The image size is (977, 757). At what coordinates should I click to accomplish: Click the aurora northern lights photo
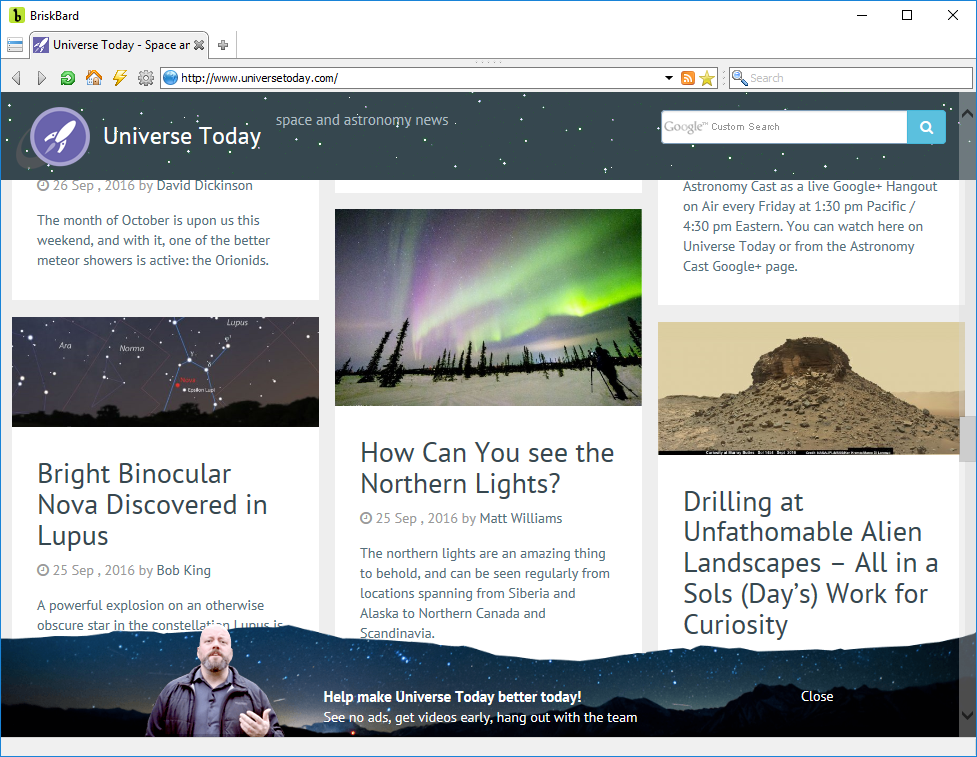click(x=488, y=307)
